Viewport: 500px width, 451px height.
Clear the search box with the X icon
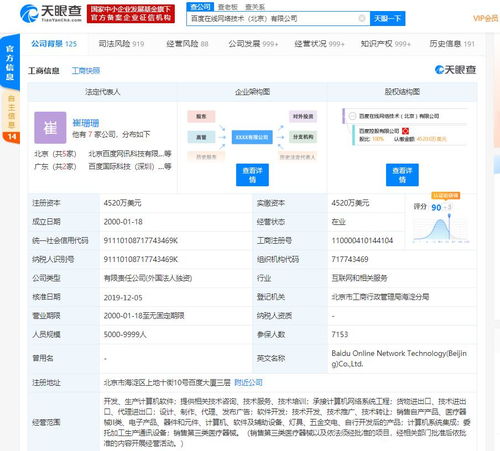[362, 18]
